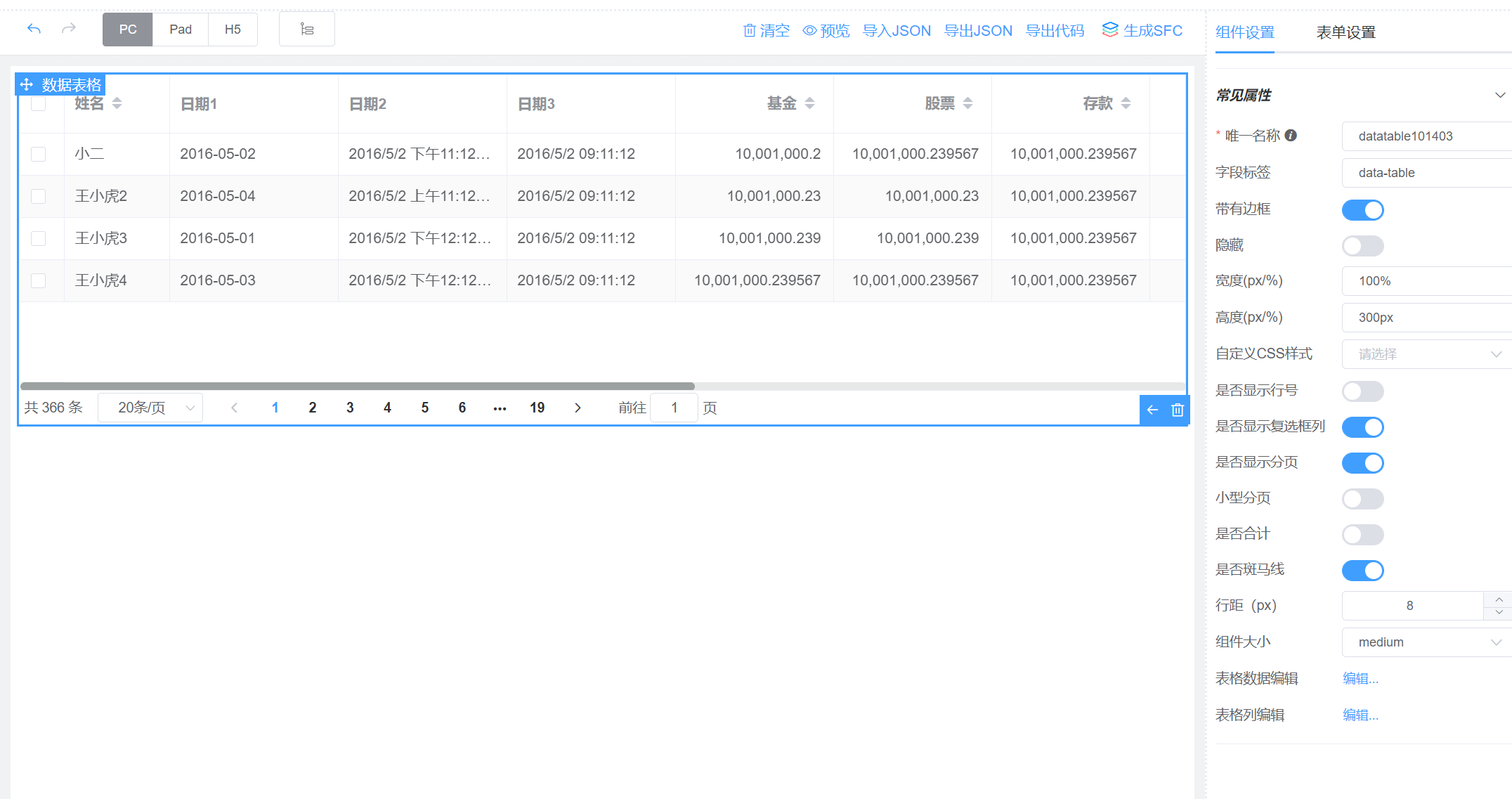Viewport: 1512px width, 799px height.
Task: Sort by 基金 column arrows
Action: [x=809, y=103]
